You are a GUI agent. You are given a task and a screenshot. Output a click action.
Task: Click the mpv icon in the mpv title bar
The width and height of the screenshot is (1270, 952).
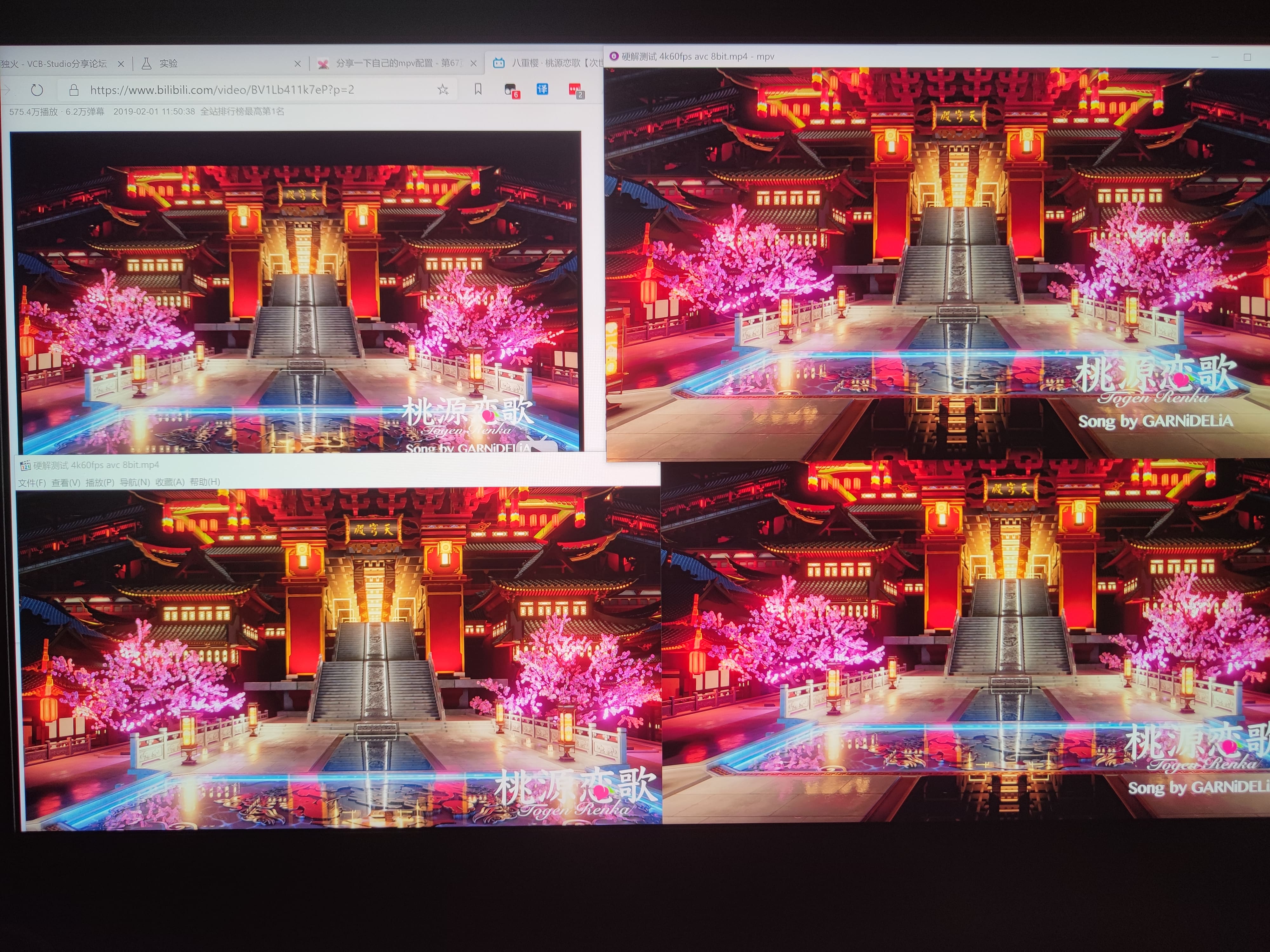coord(614,56)
